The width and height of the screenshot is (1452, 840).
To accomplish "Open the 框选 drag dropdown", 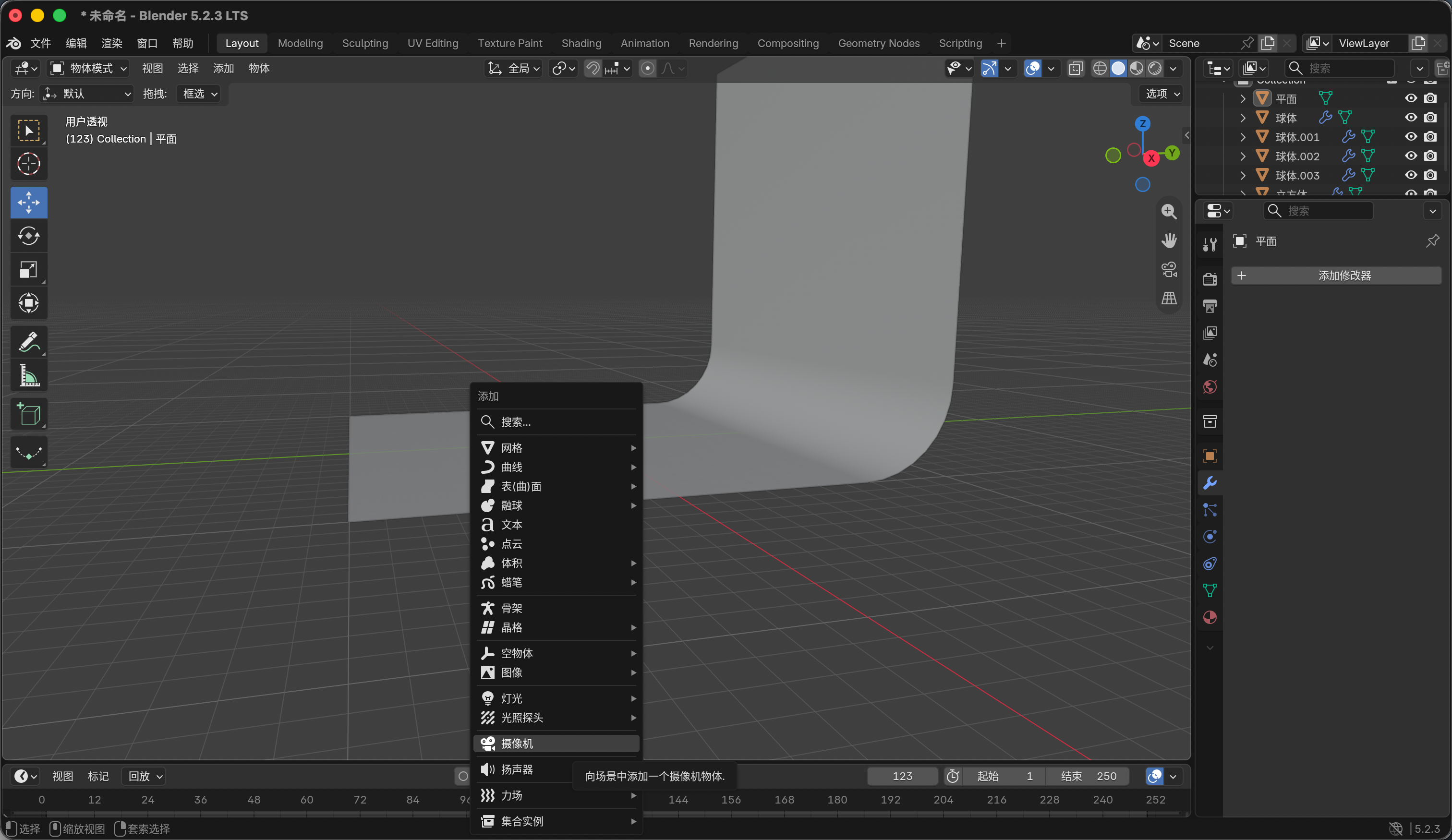I will pyautogui.click(x=199, y=94).
